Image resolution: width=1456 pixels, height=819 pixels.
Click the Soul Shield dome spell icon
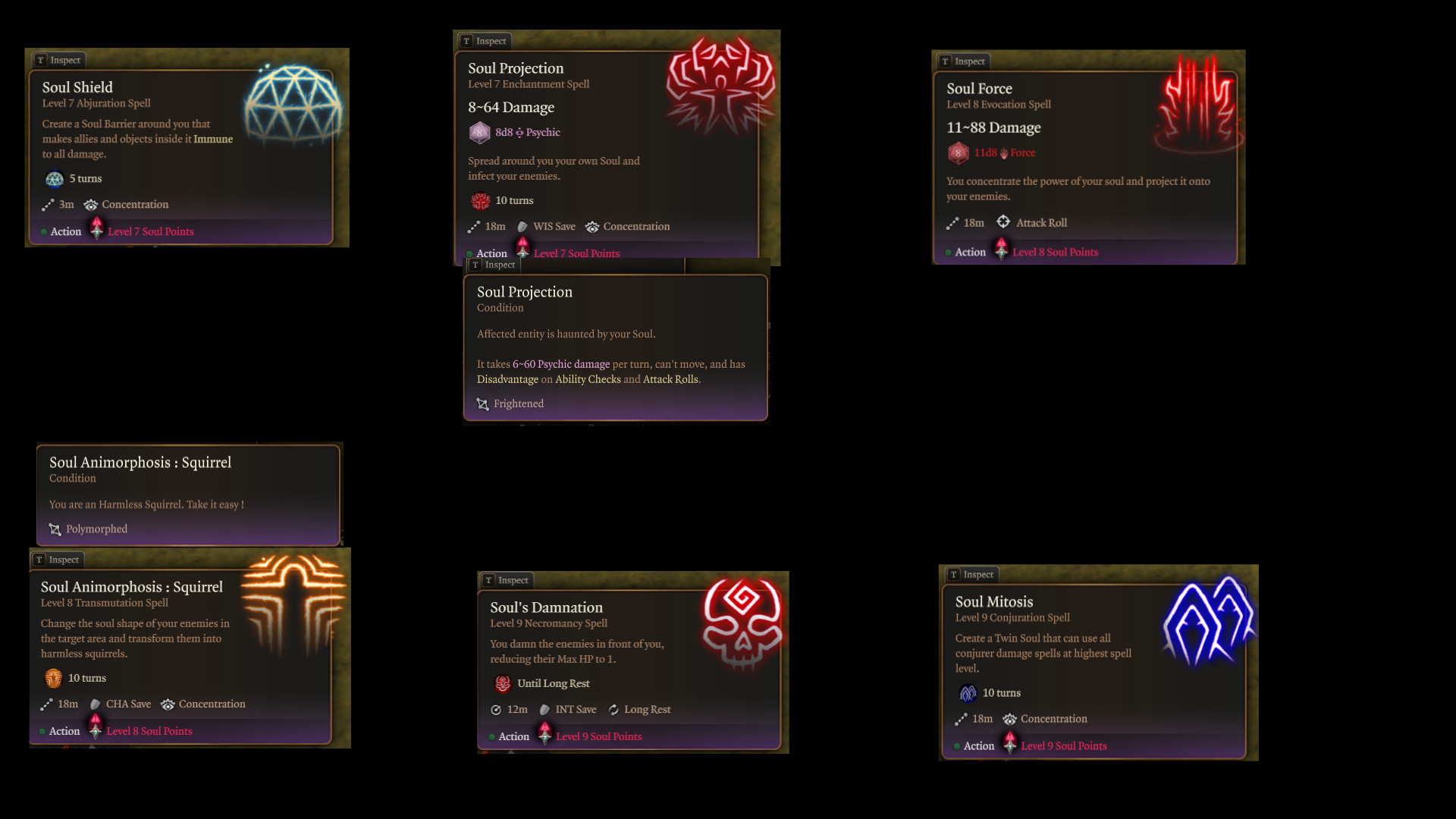click(293, 105)
